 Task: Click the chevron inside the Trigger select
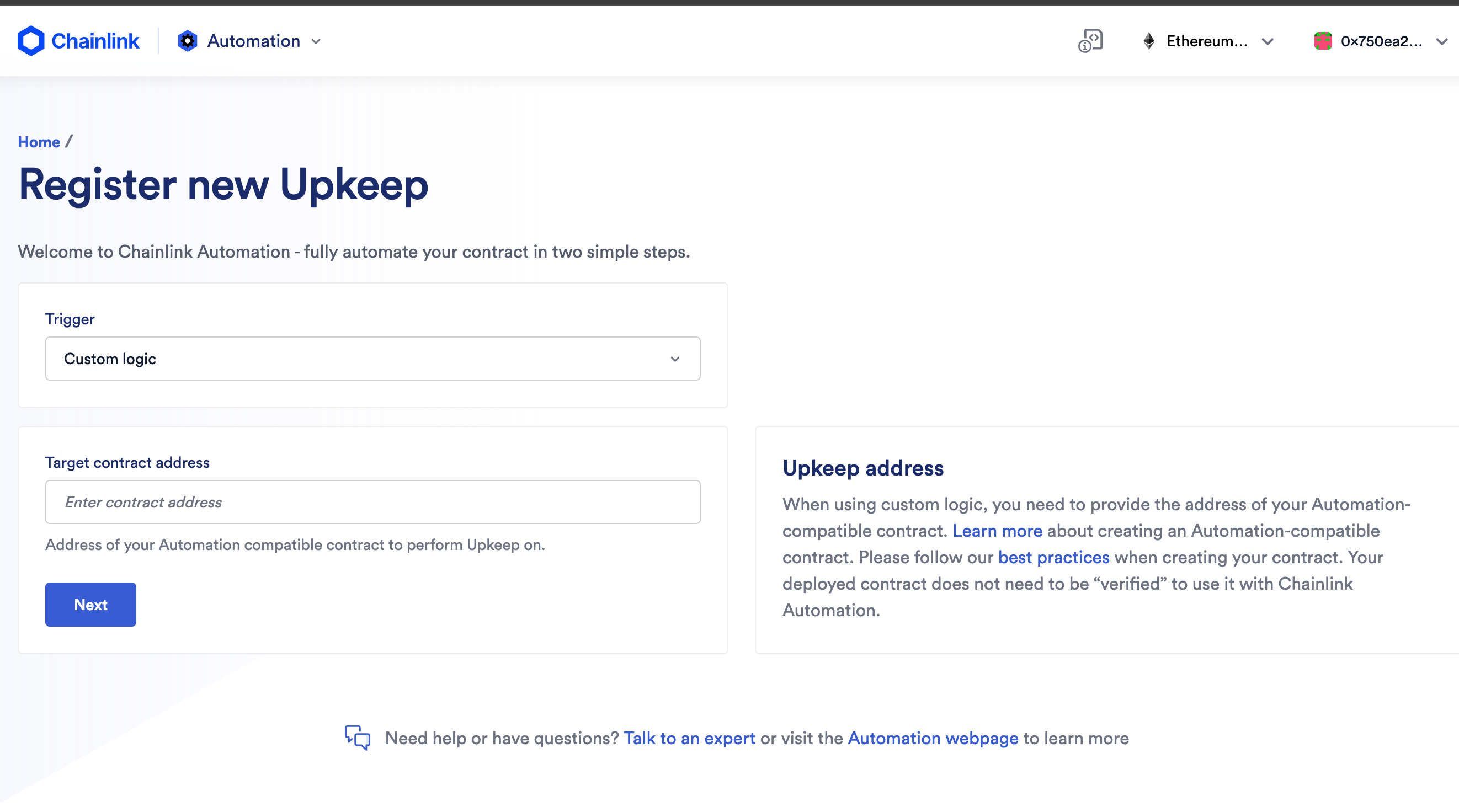point(674,359)
